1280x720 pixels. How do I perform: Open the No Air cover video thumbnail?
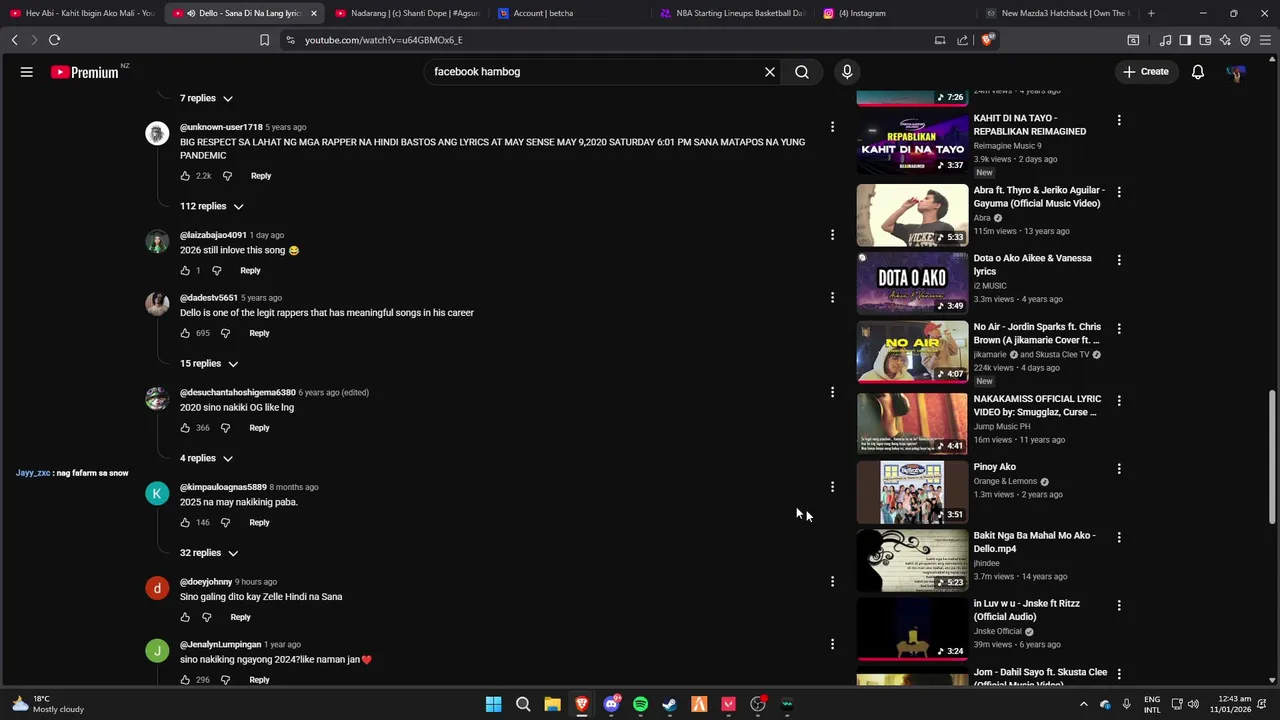[912, 352]
